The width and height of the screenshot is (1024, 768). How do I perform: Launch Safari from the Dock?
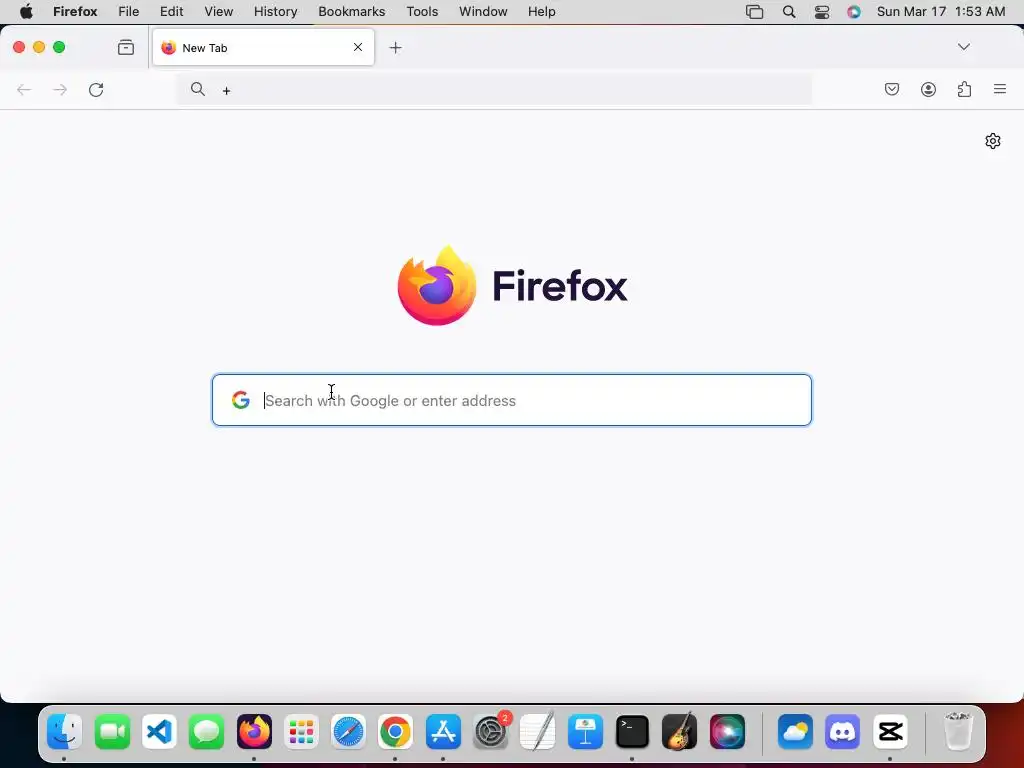(x=349, y=731)
